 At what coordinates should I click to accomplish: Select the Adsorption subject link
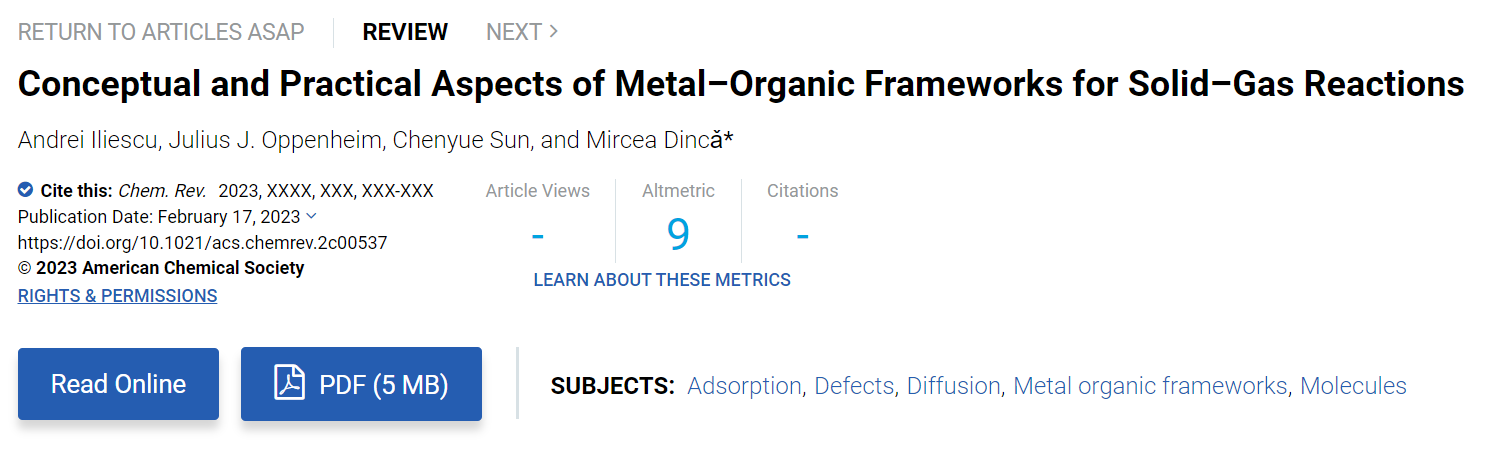tap(745, 386)
